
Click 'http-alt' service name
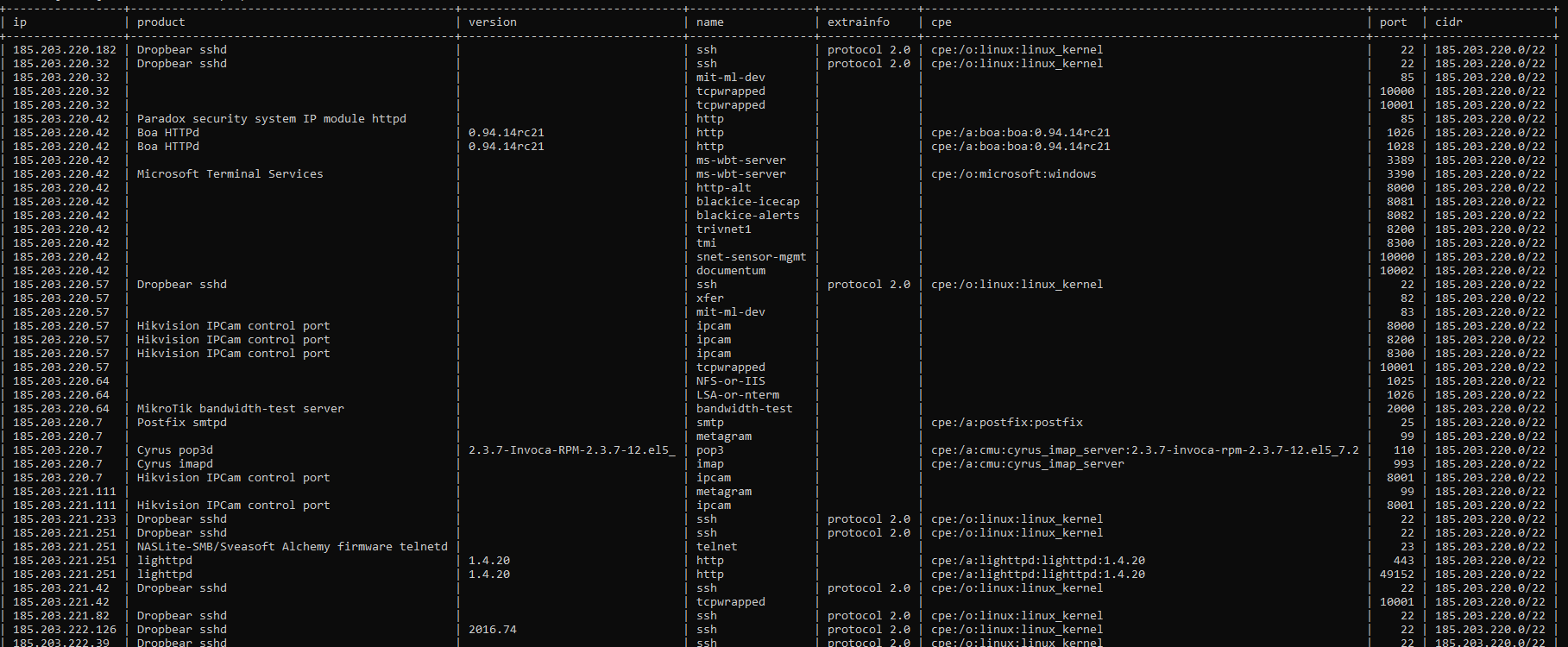tap(724, 188)
